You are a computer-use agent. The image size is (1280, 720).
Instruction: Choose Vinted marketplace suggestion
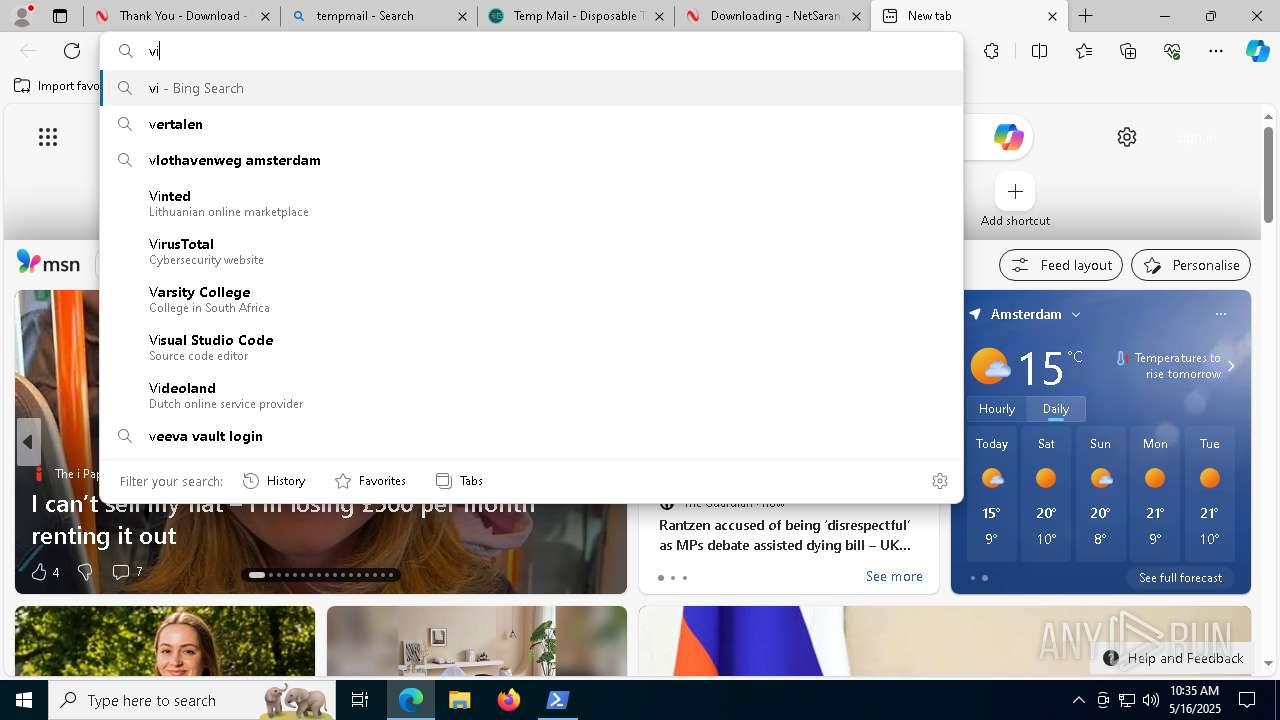531,203
